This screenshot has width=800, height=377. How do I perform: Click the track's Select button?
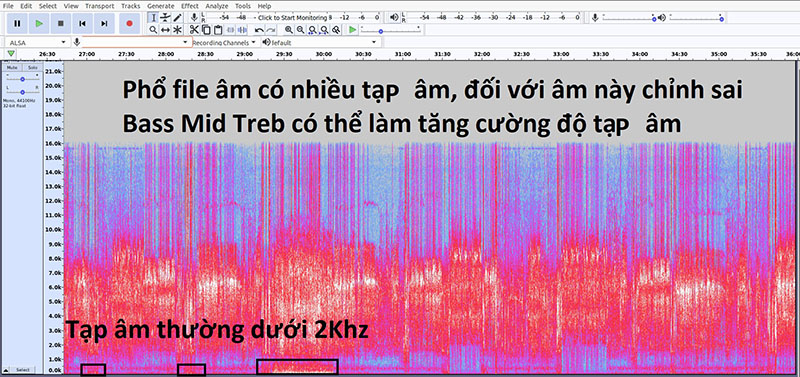pos(22,369)
